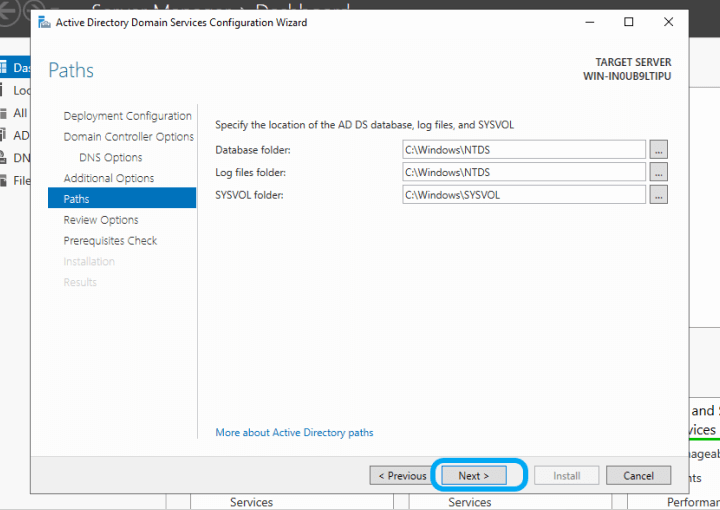Open the DNS Options step
This screenshot has width=720, height=510.
pos(111,157)
